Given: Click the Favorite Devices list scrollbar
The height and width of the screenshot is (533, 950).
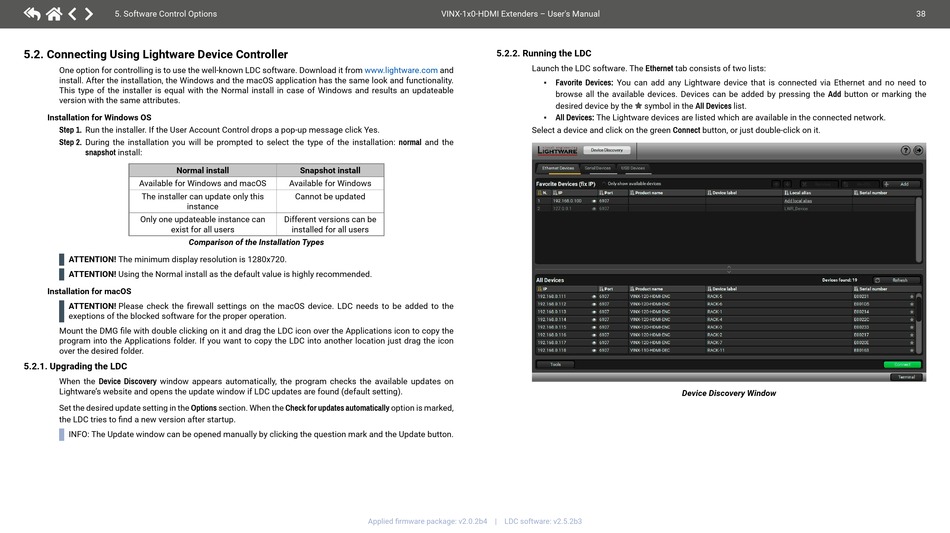Looking at the screenshot, I should coord(919,230).
